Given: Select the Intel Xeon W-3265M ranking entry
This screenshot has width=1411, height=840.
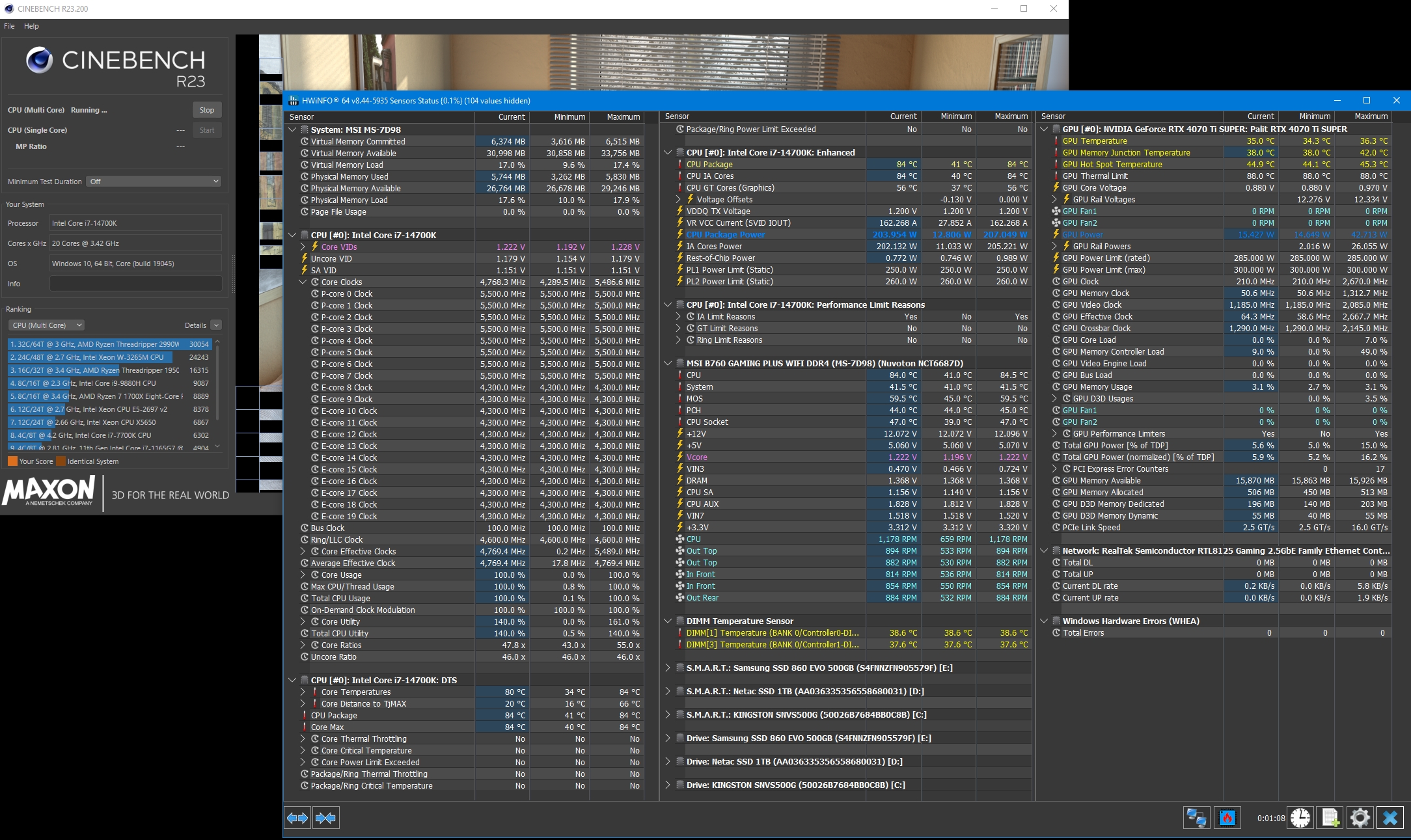Looking at the screenshot, I should (109, 357).
